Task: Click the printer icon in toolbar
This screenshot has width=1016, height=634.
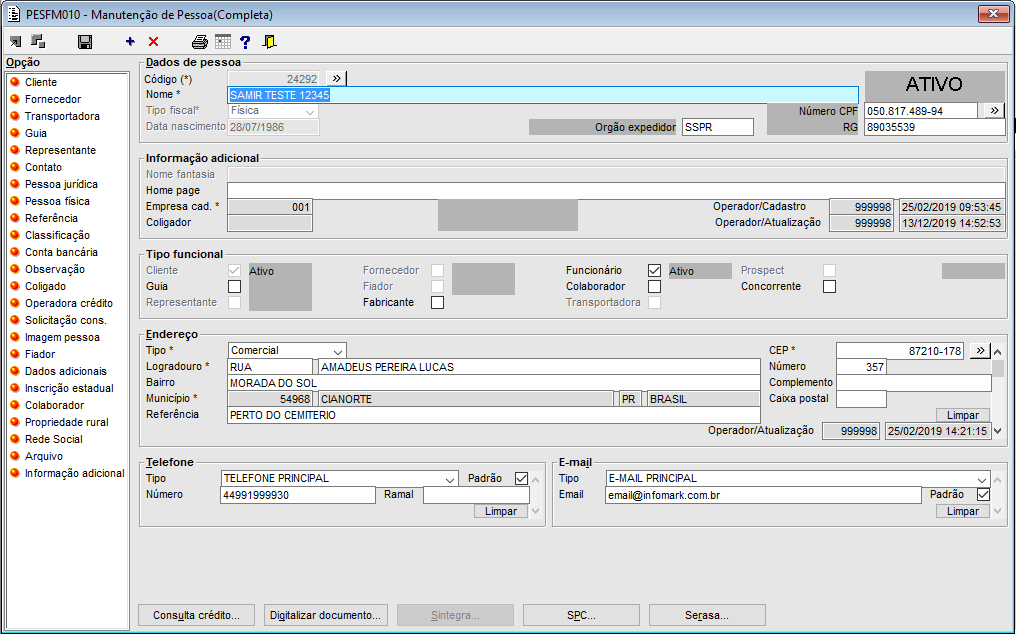Action: pyautogui.click(x=200, y=42)
